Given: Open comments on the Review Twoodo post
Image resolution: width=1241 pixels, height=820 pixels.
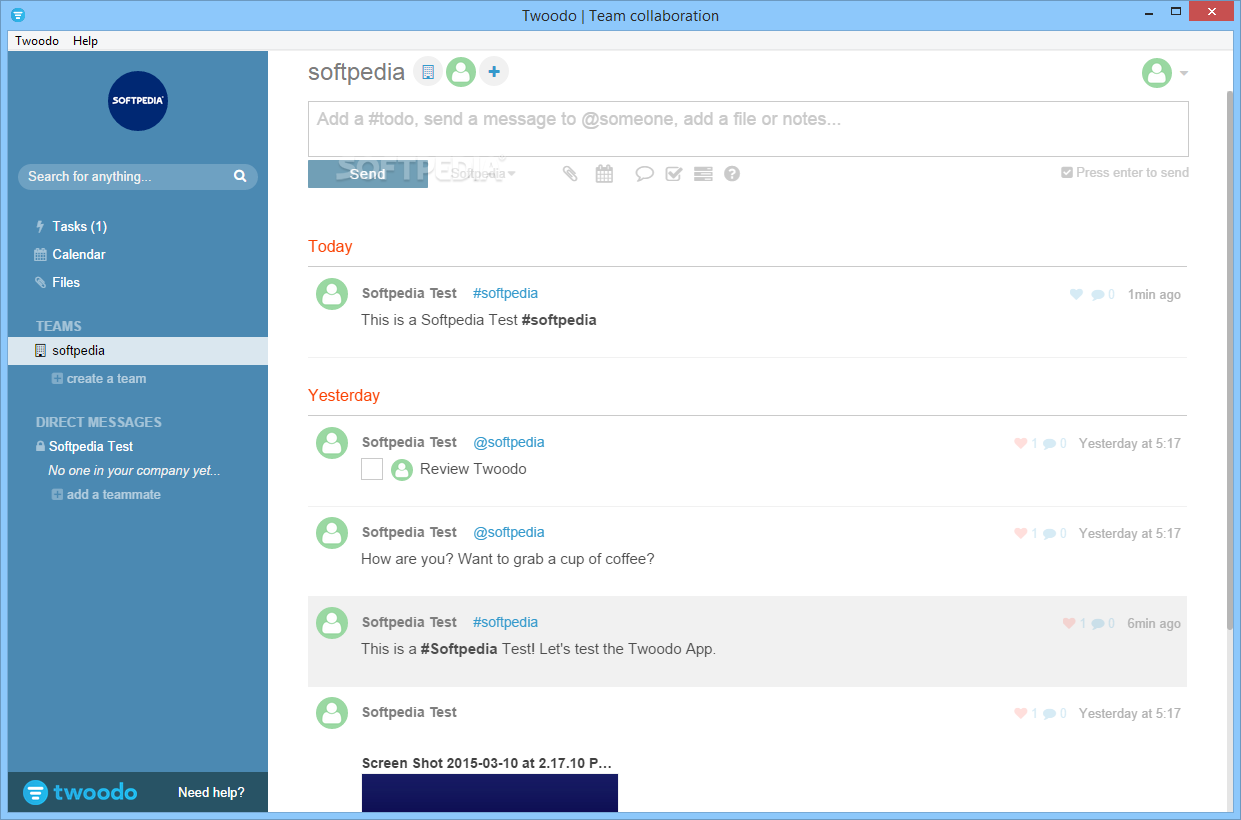Looking at the screenshot, I should click(x=1055, y=443).
